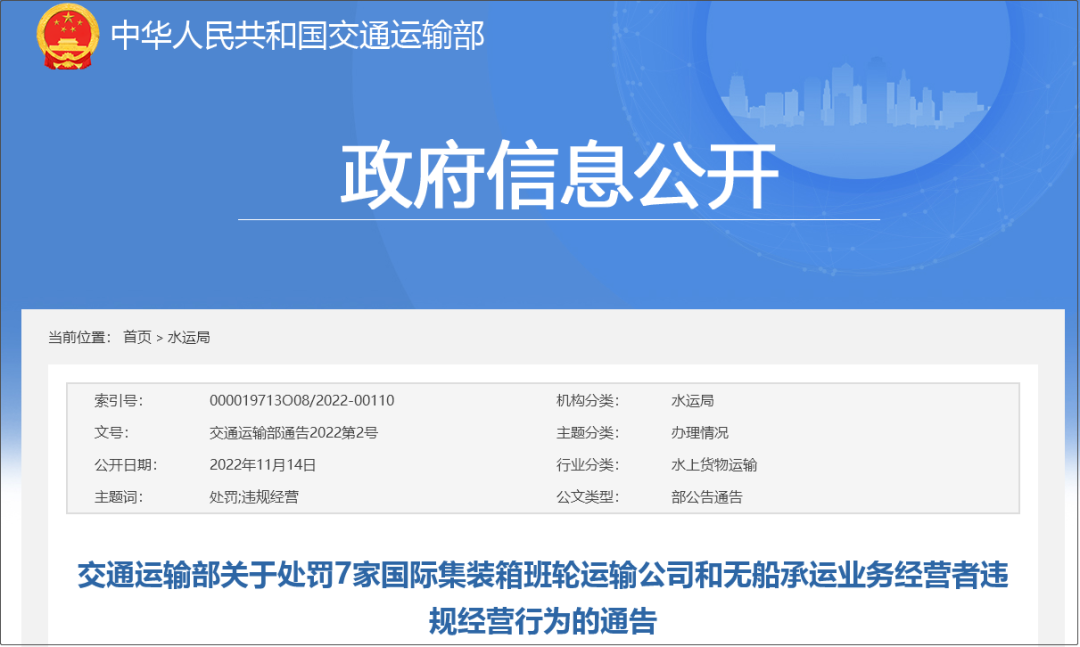Click the national emblem logo
The image size is (1080, 647).
point(67,37)
